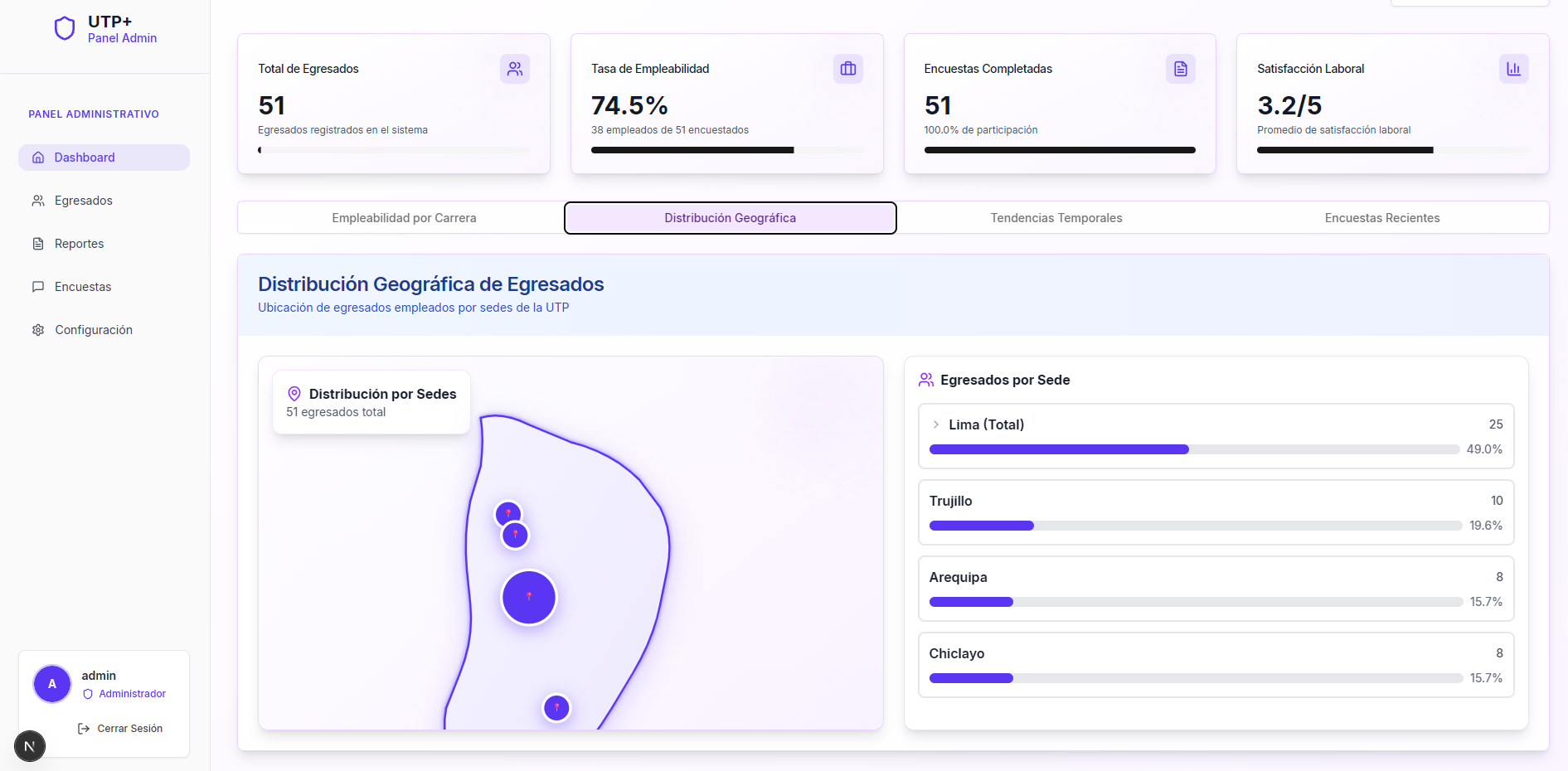Image resolution: width=1568 pixels, height=771 pixels.
Task: Click the Chiclayo sede card
Action: 1216,664
